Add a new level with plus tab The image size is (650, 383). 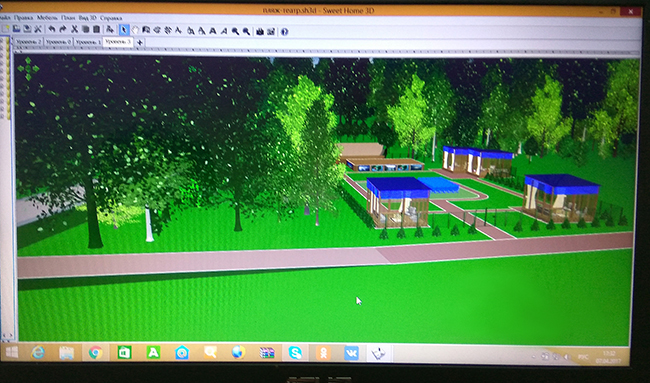[140, 42]
